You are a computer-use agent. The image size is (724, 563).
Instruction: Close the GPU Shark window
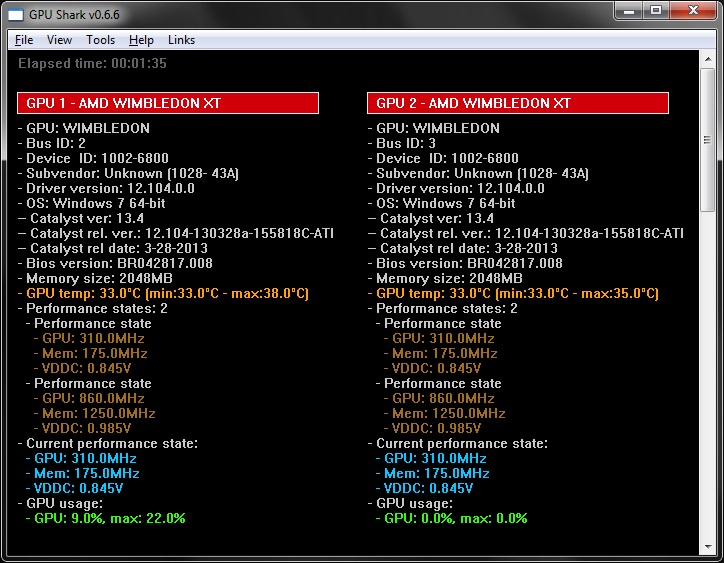(693, 11)
